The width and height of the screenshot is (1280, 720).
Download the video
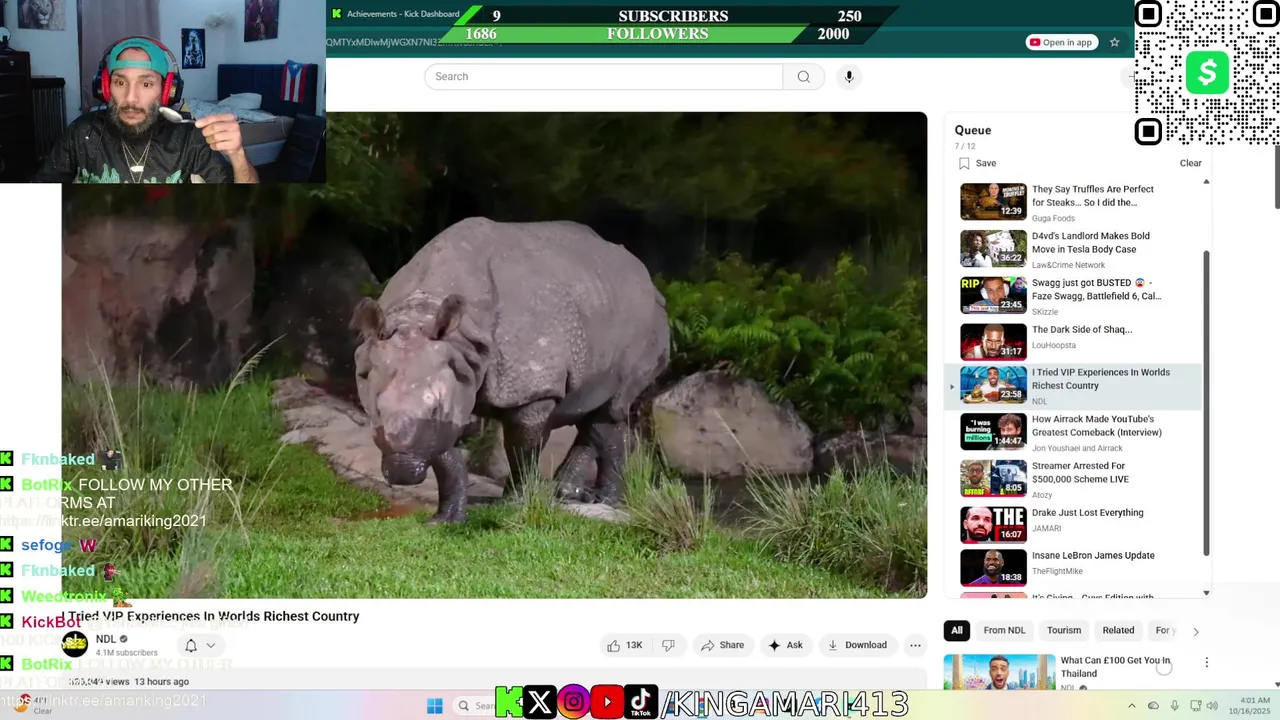(x=857, y=645)
